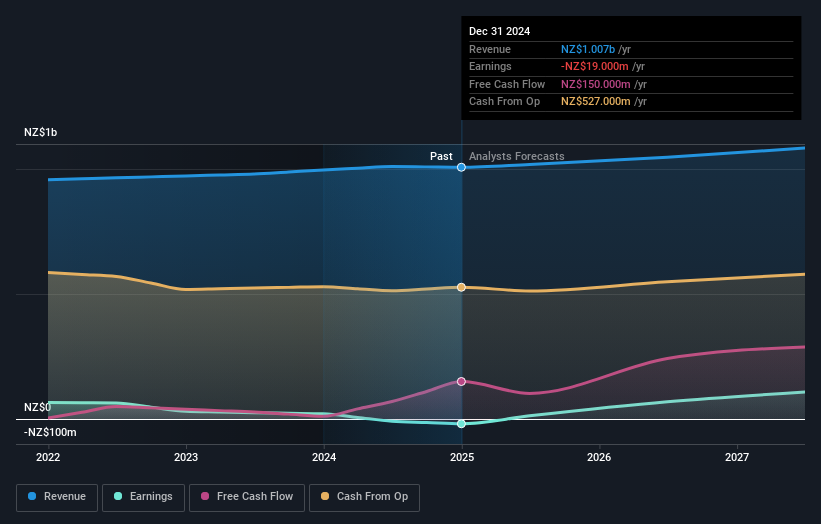The height and width of the screenshot is (524, 821).
Task: Click the Earnings data point at 2025
Action: tap(461, 424)
